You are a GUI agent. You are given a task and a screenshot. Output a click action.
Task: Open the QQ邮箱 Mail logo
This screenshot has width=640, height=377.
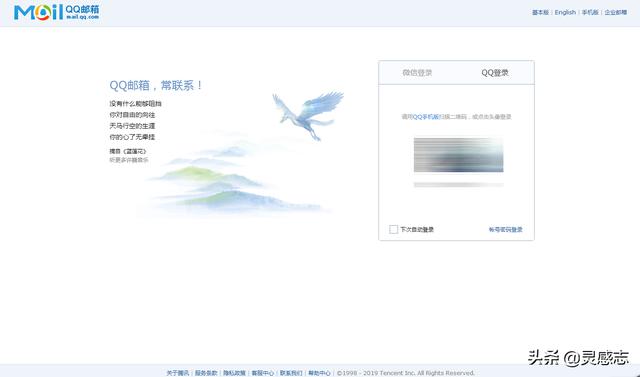[x=56, y=12]
